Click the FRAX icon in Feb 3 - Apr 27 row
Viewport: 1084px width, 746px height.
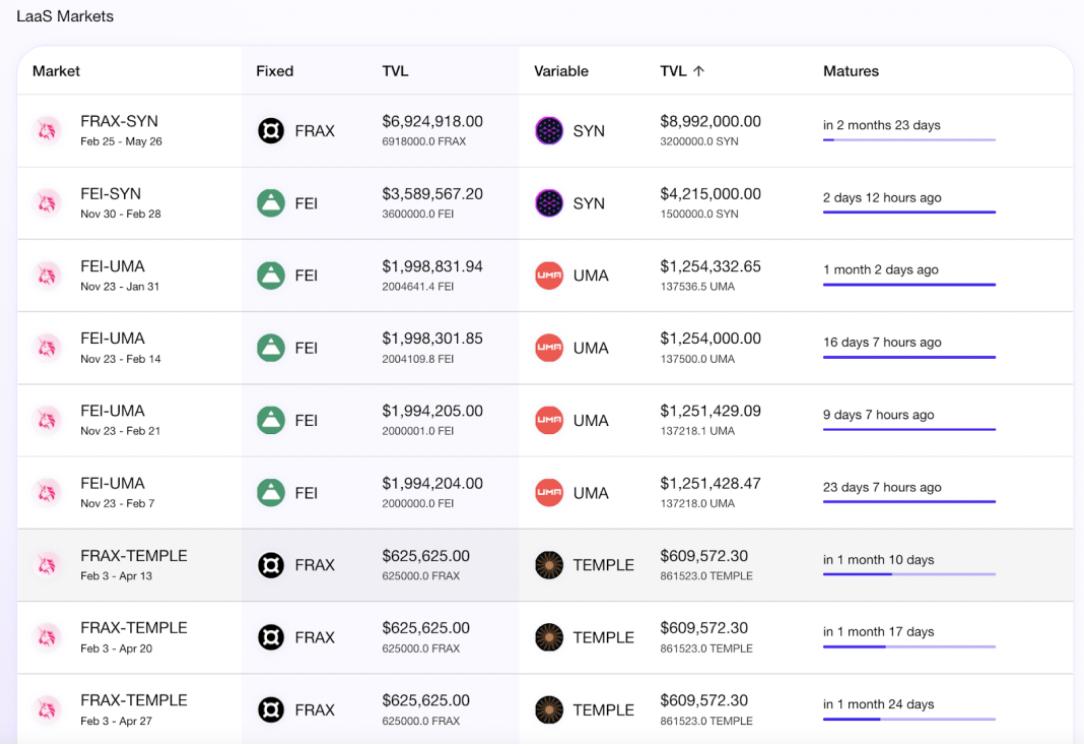pos(271,710)
